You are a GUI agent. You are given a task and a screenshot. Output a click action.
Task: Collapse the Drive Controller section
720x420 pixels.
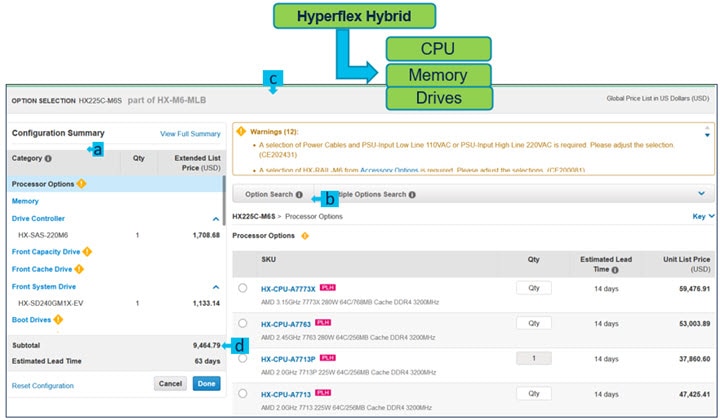coord(215,218)
